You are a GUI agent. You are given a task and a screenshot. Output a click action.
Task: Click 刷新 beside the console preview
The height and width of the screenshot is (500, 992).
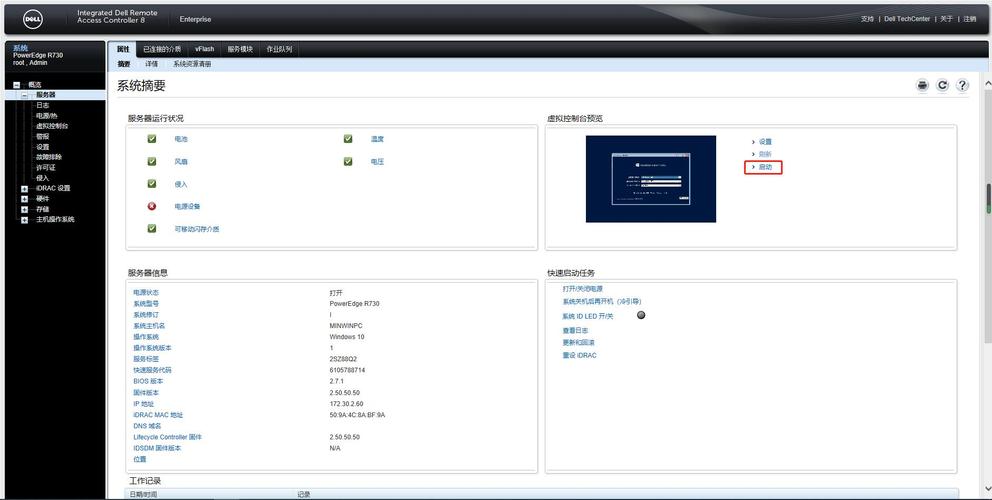[x=765, y=154]
